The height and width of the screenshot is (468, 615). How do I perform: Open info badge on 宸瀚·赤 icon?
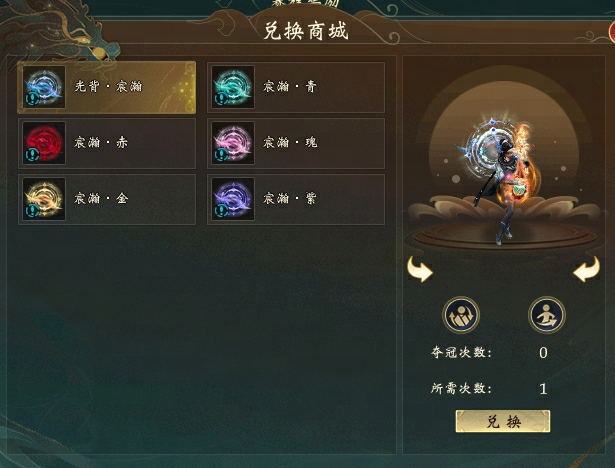32,155
